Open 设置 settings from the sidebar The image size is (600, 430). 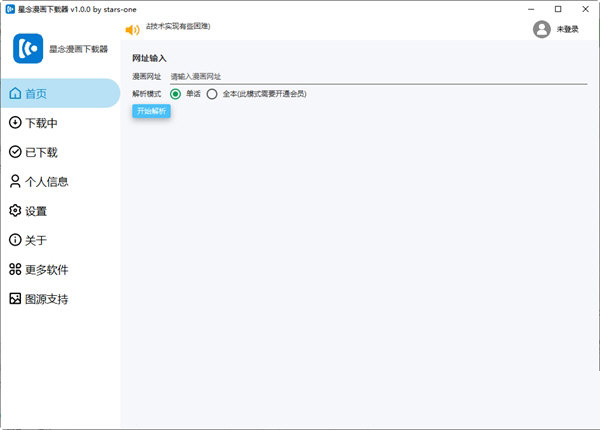[35, 211]
